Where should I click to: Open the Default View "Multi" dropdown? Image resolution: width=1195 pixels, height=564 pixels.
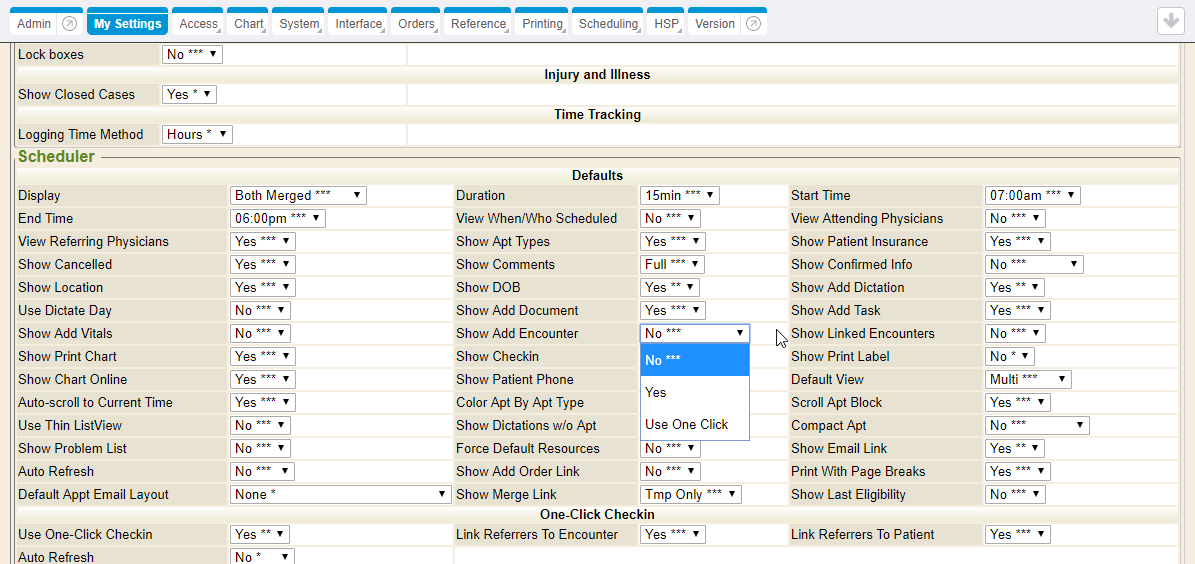[x=1028, y=380]
